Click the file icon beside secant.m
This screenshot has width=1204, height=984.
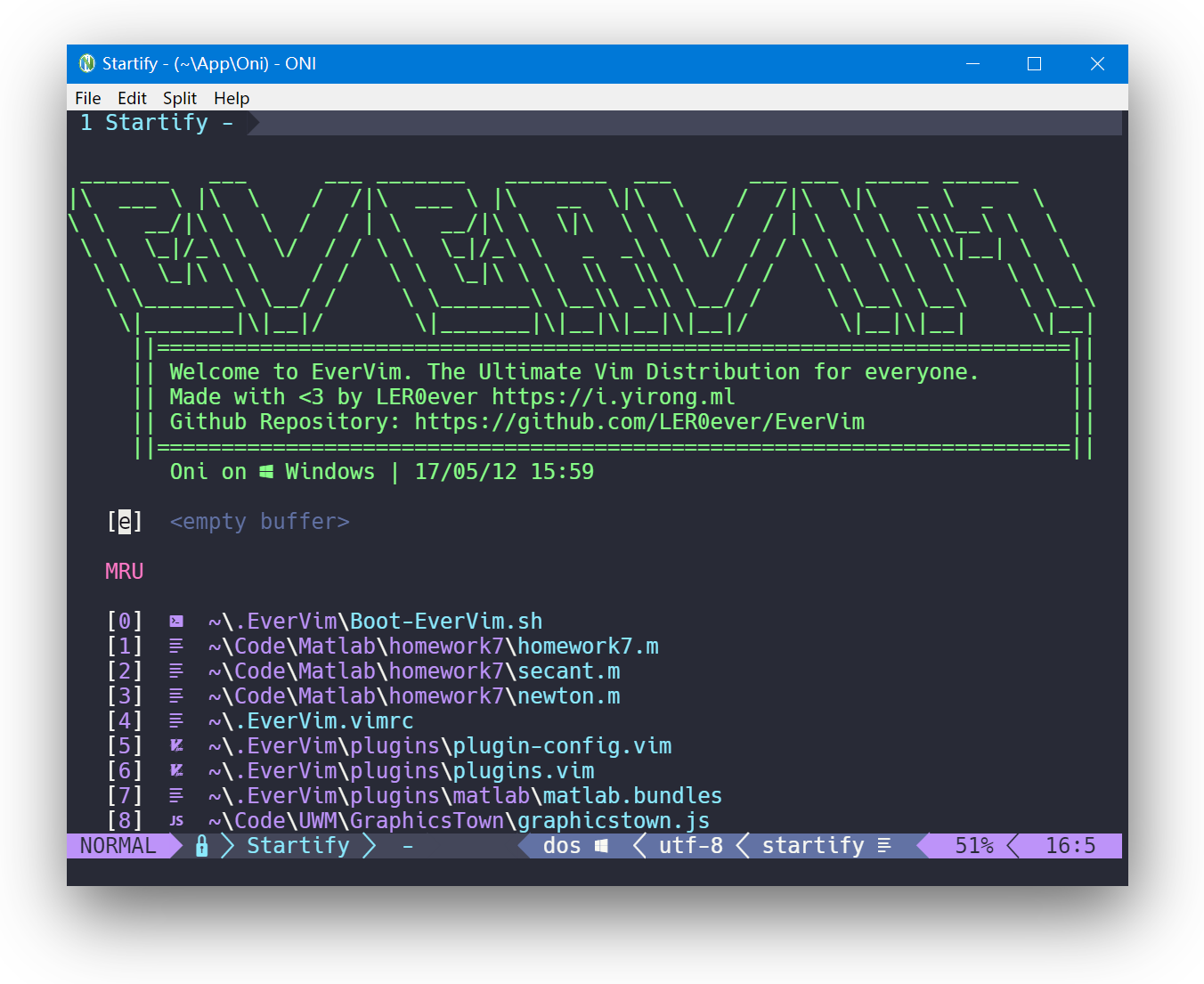click(x=176, y=671)
